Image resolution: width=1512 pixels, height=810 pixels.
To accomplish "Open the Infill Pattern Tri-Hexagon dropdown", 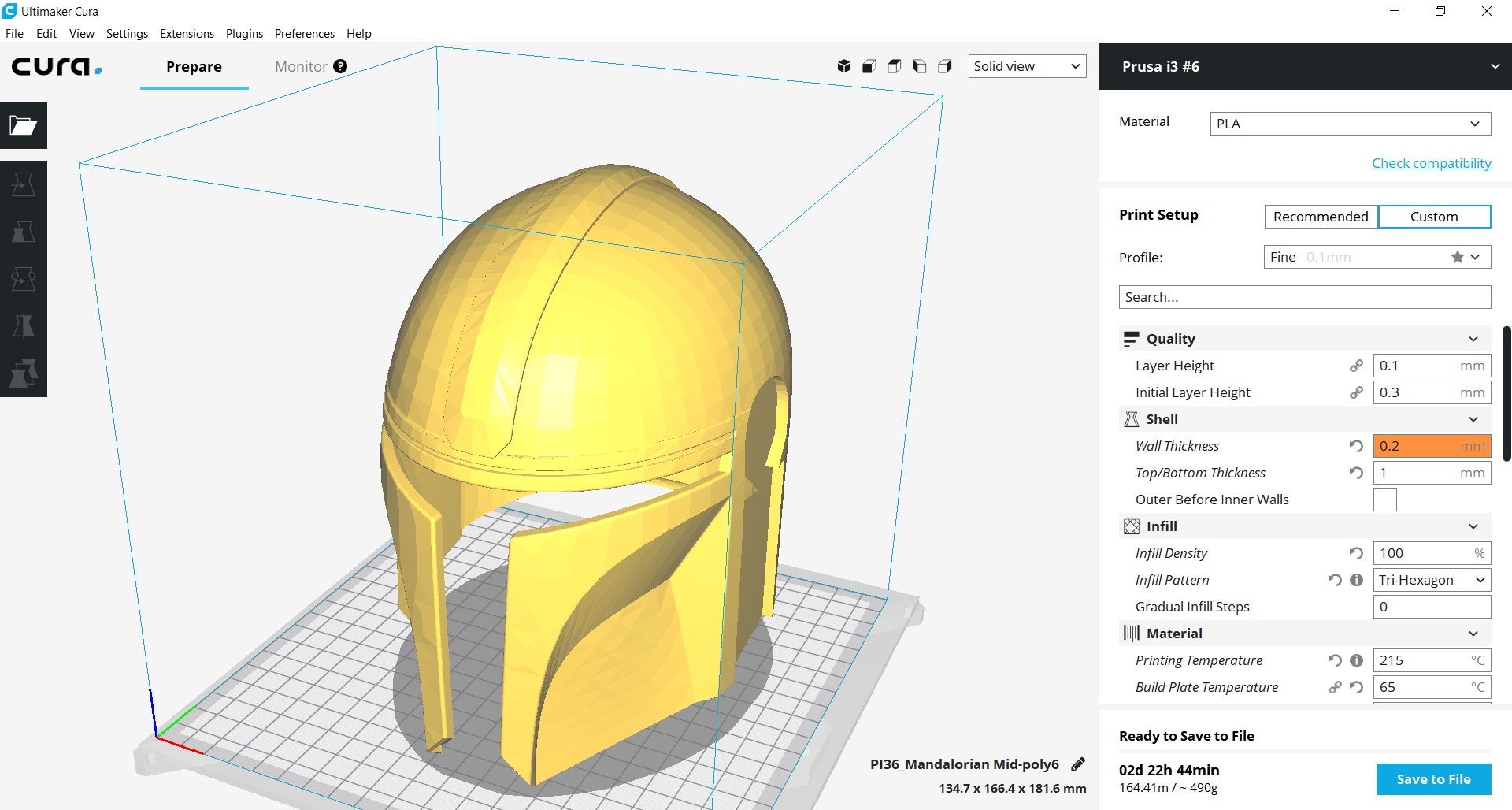I will (x=1432, y=580).
